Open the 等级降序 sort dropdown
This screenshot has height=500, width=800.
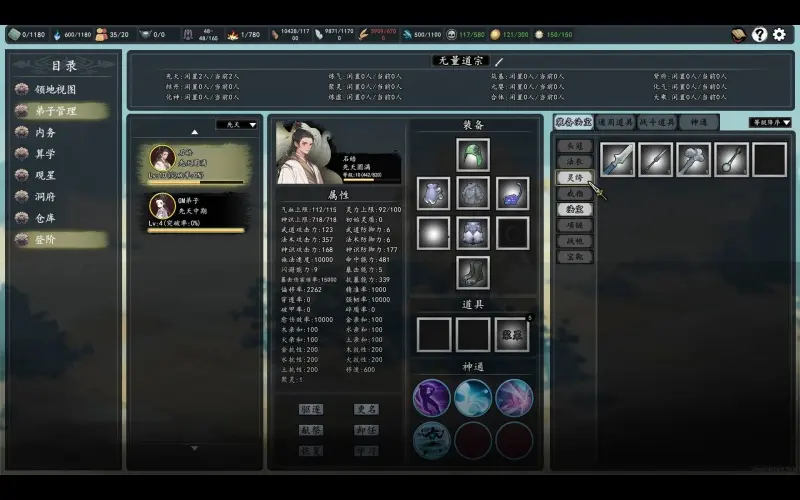769,122
